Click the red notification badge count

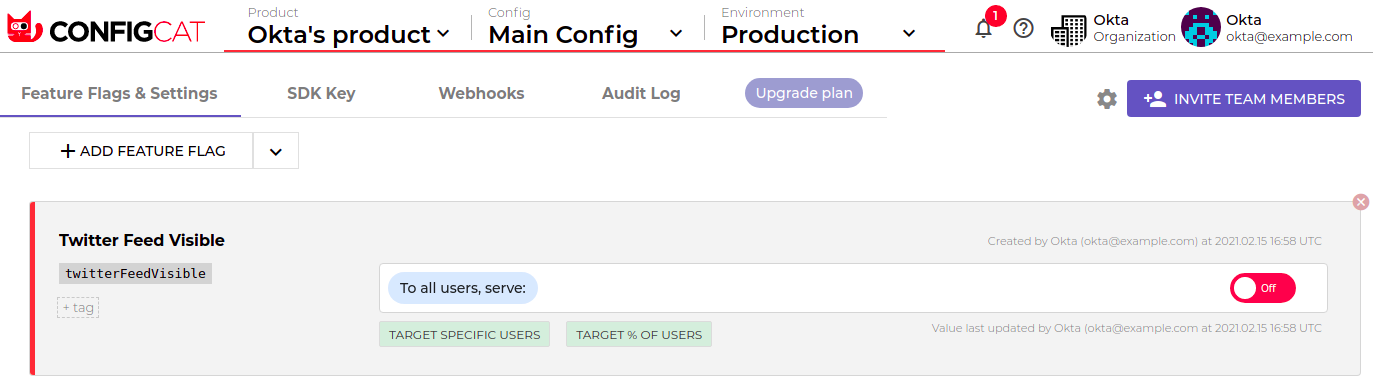point(995,16)
